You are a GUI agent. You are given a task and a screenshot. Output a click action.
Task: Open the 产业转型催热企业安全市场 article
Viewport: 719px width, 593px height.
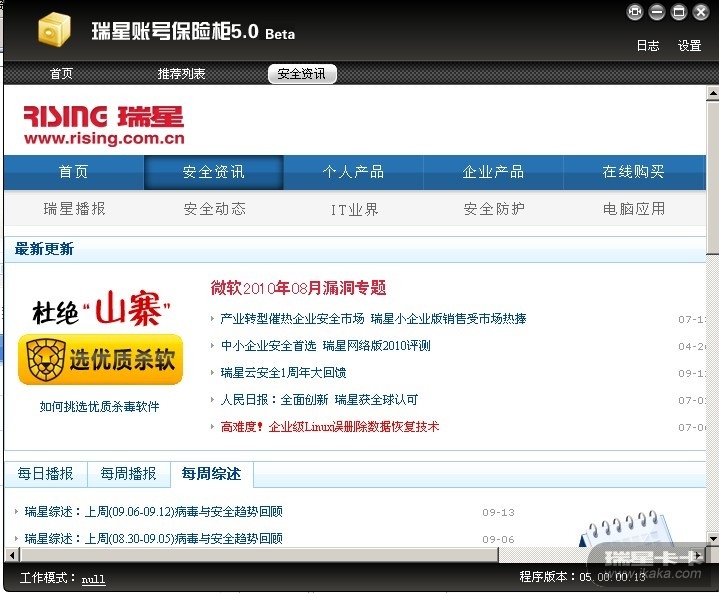[x=373, y=319]
